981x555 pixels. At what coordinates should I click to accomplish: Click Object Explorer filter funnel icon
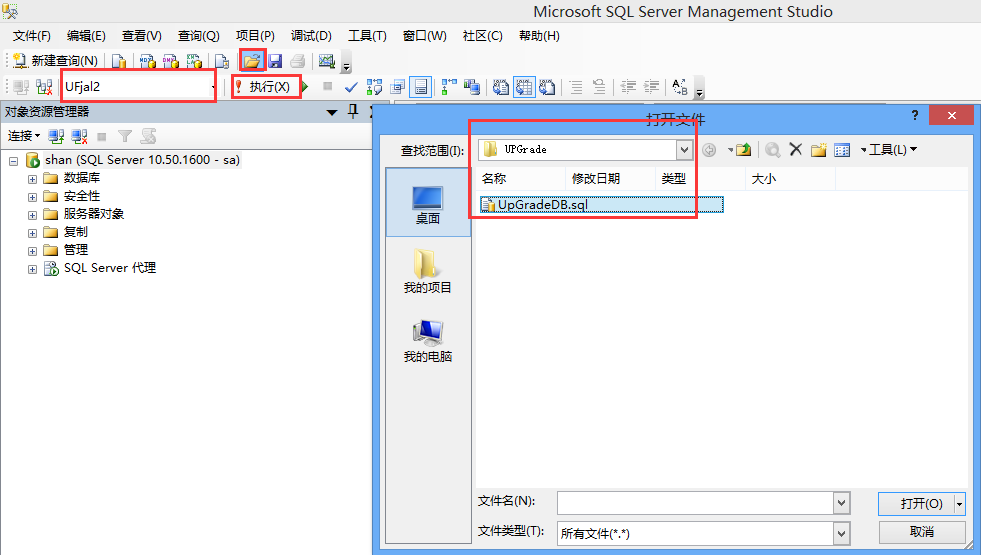(125, 136)
